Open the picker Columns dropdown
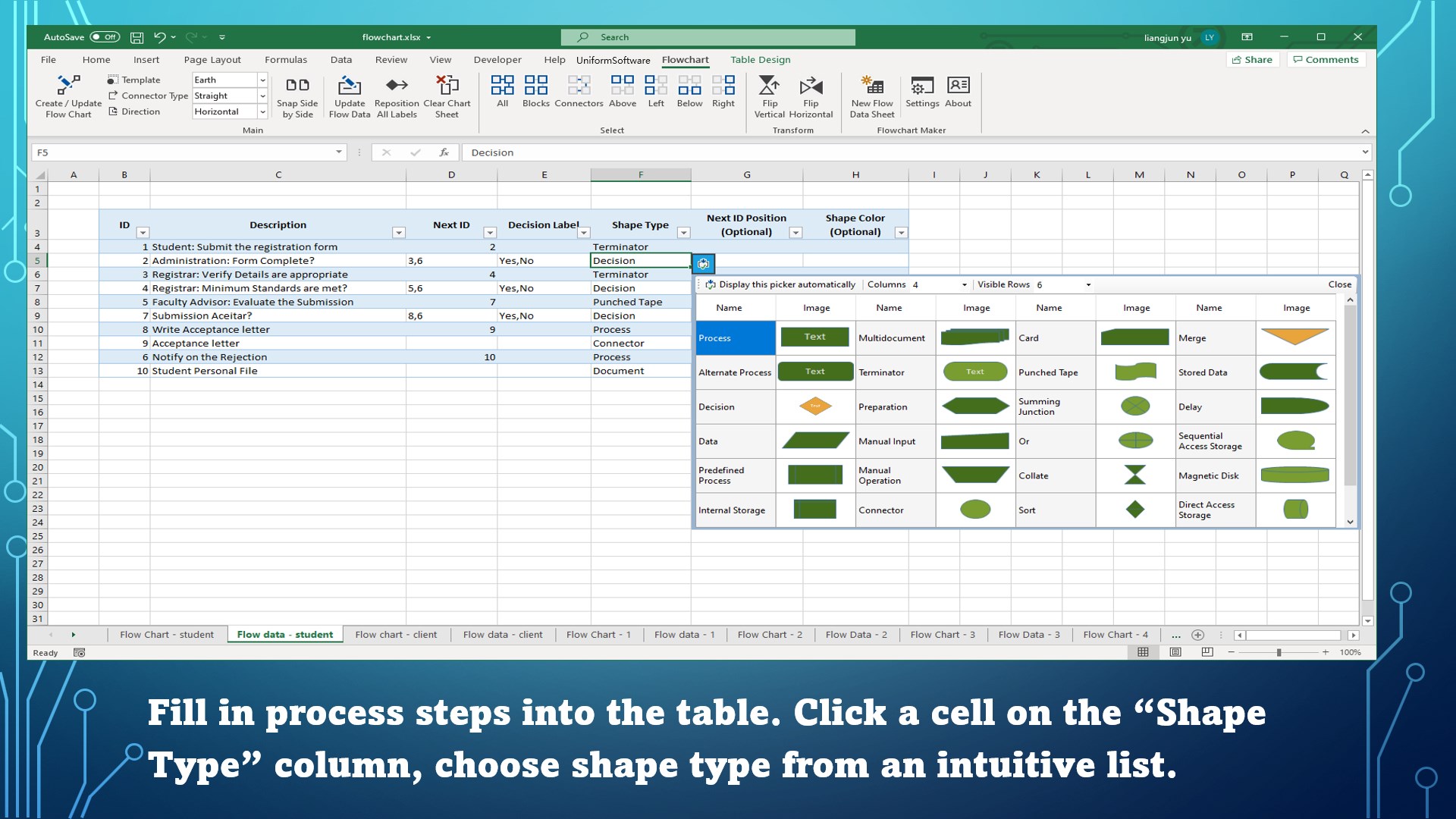The width and height of the screenshot is (1456, 819). point(964,285)
